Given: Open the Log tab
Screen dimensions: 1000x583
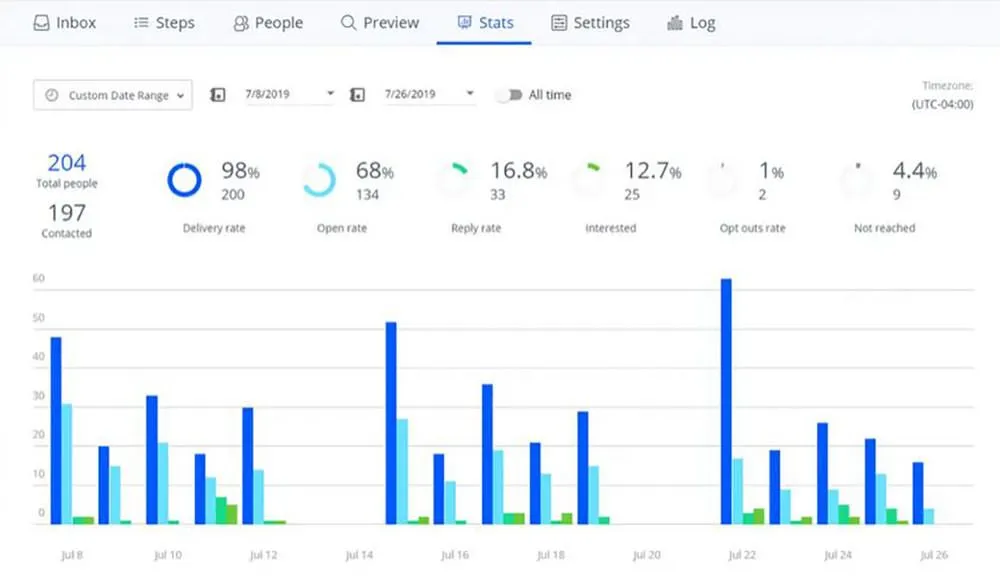Looking at the screenshot, I should point(691,22).
